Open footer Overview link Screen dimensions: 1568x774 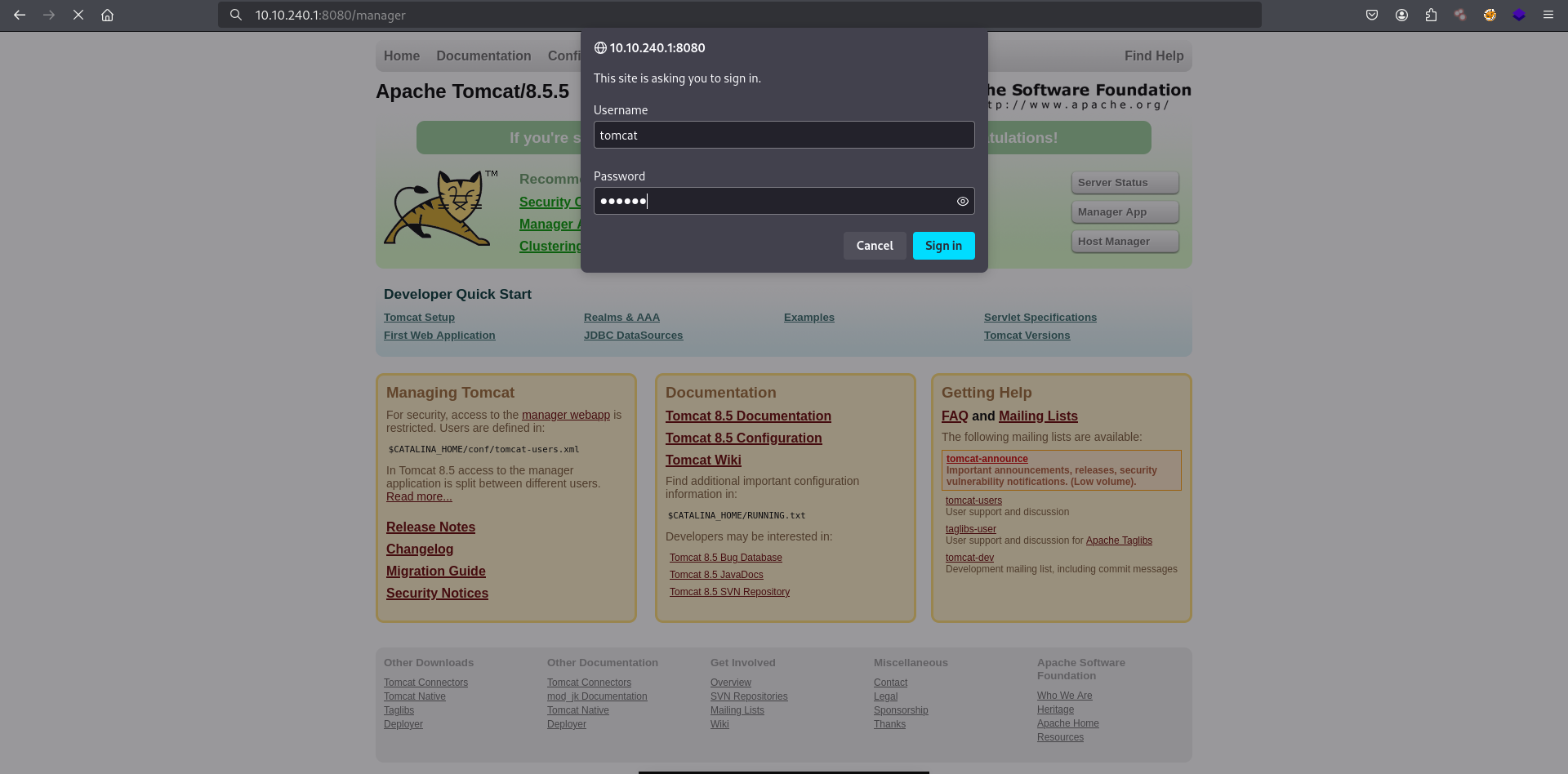730,683
